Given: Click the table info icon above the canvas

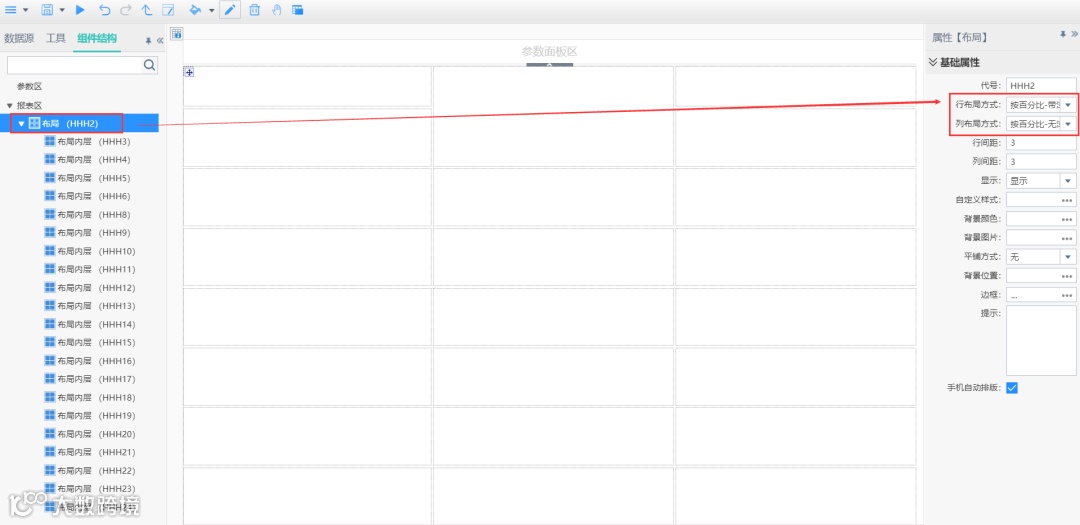Looking at the screenshot, I should (x=176, y=34).
